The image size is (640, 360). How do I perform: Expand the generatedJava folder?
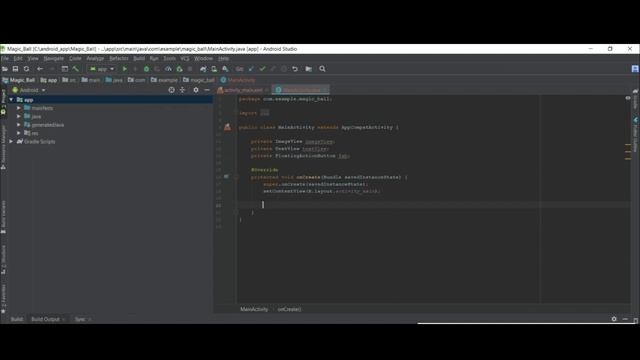click(19, 125)
